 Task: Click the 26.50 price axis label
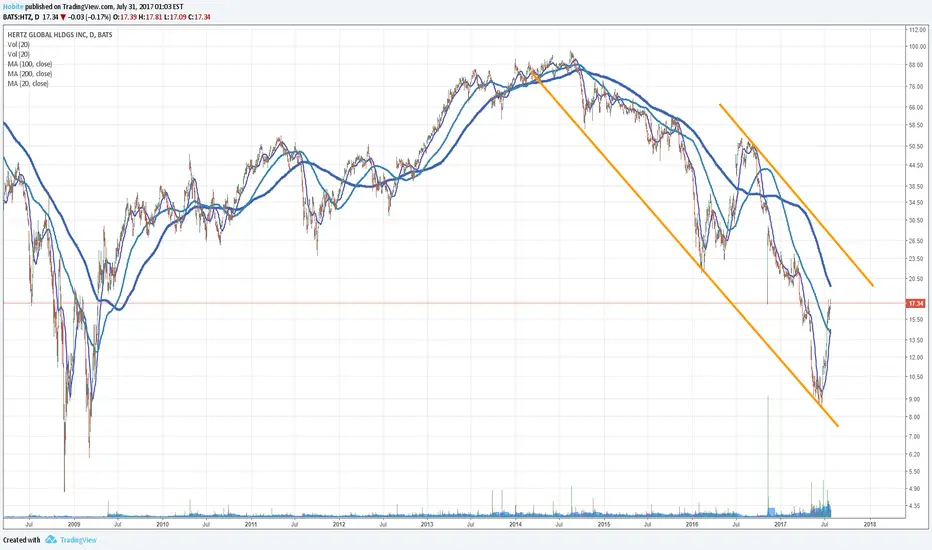coord(917,241)
